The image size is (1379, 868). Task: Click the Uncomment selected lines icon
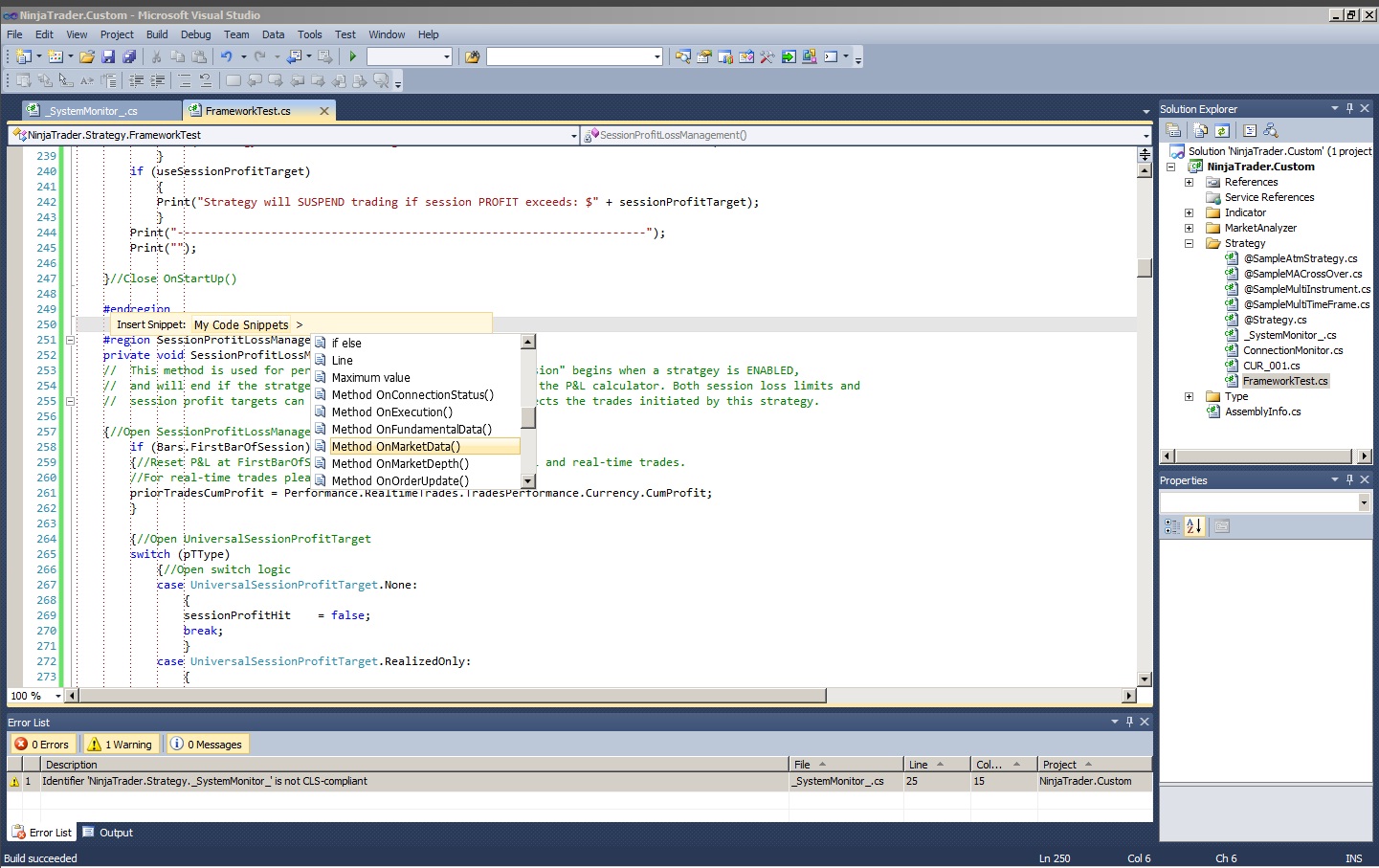click(x=206, y=80)
